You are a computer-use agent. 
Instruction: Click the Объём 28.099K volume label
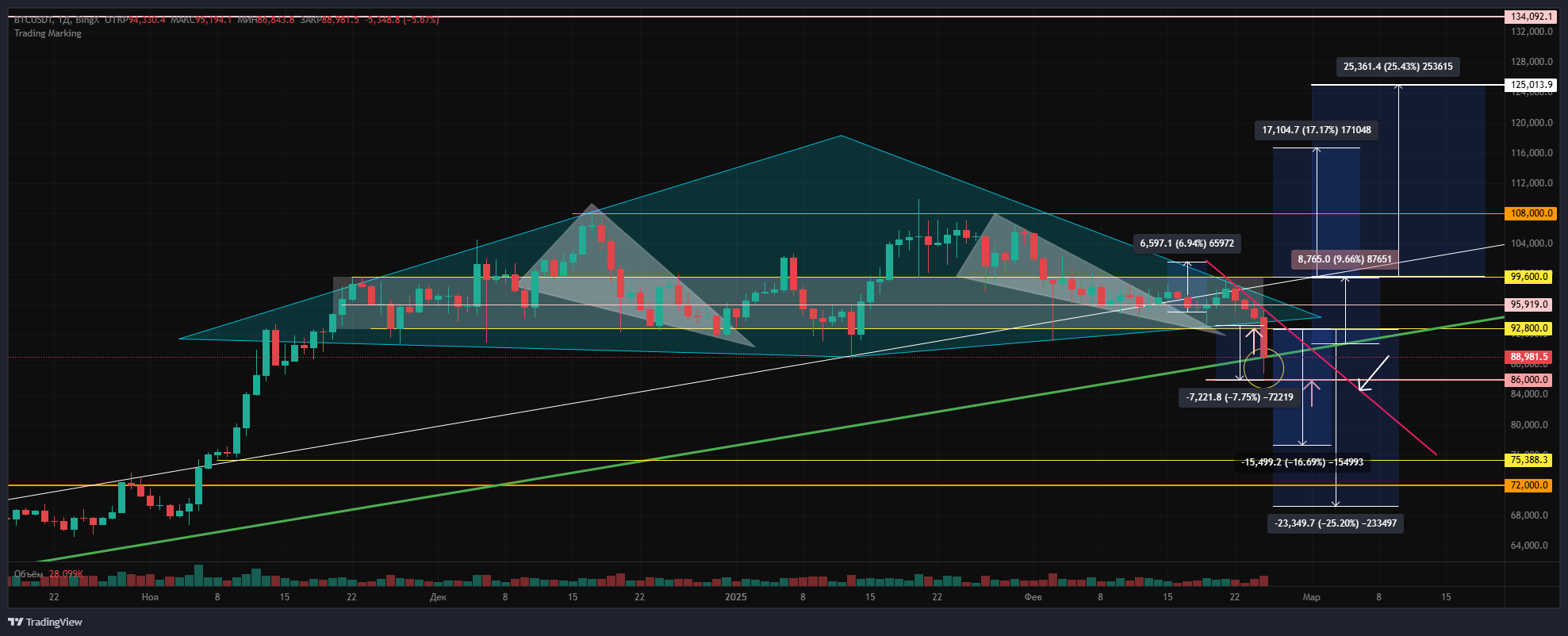point(48,573)
